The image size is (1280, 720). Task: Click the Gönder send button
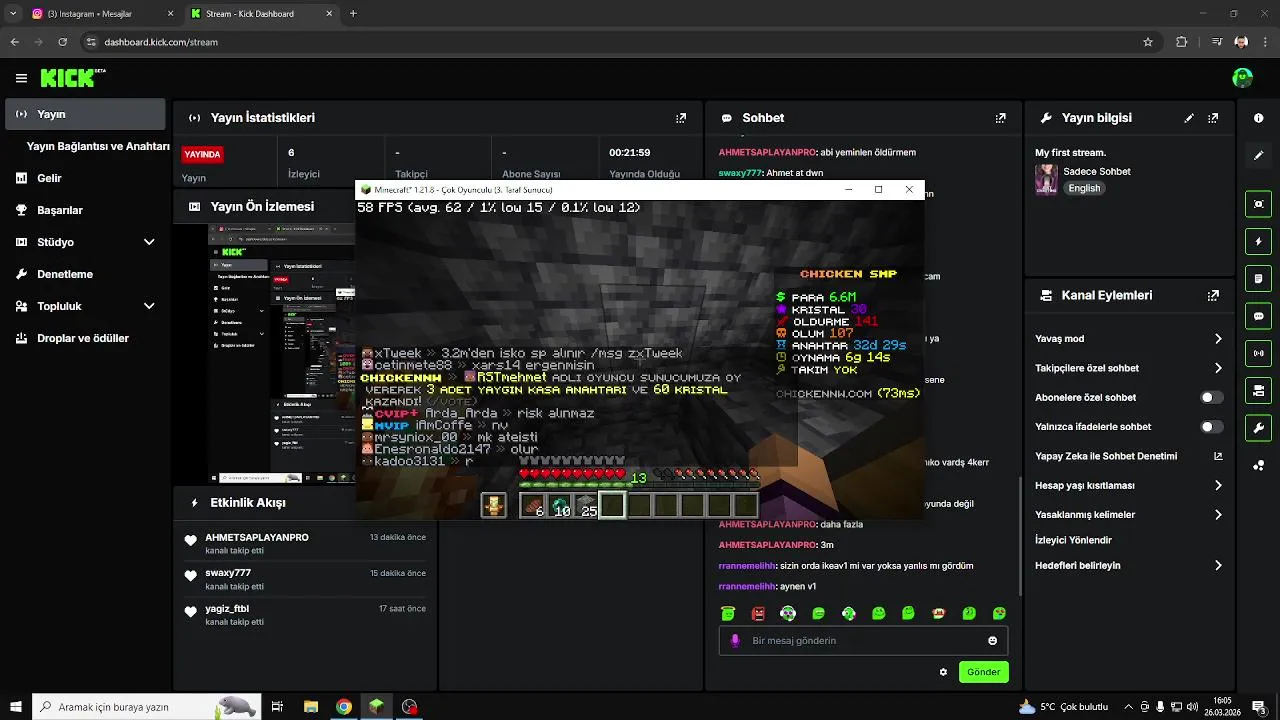tap(983, 672)
